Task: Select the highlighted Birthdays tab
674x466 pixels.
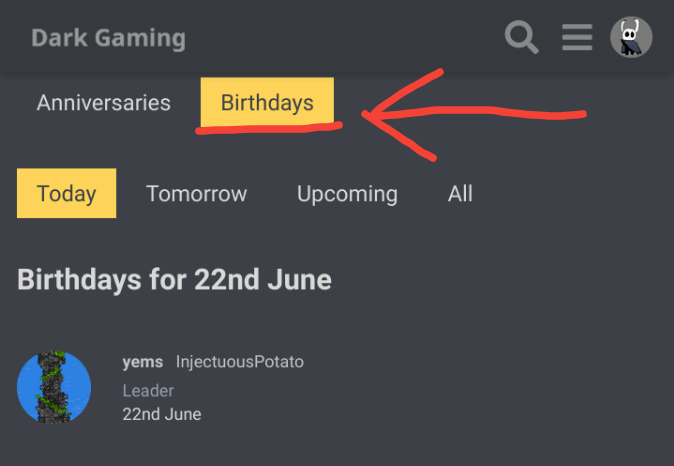Action: tap(267, 102)
